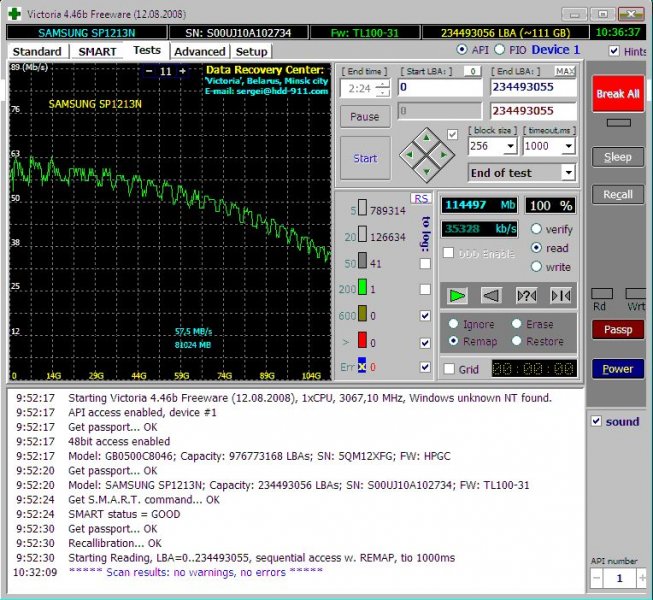Select the random seek '?' scan icon
This screenshot has width=653, height=600.
point(526,295)
